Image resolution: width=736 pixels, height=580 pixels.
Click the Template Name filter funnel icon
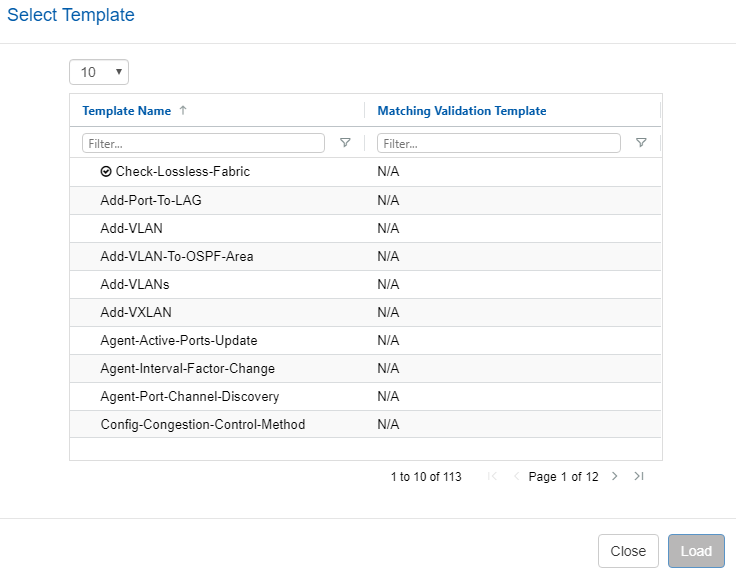tap(345, 143)
